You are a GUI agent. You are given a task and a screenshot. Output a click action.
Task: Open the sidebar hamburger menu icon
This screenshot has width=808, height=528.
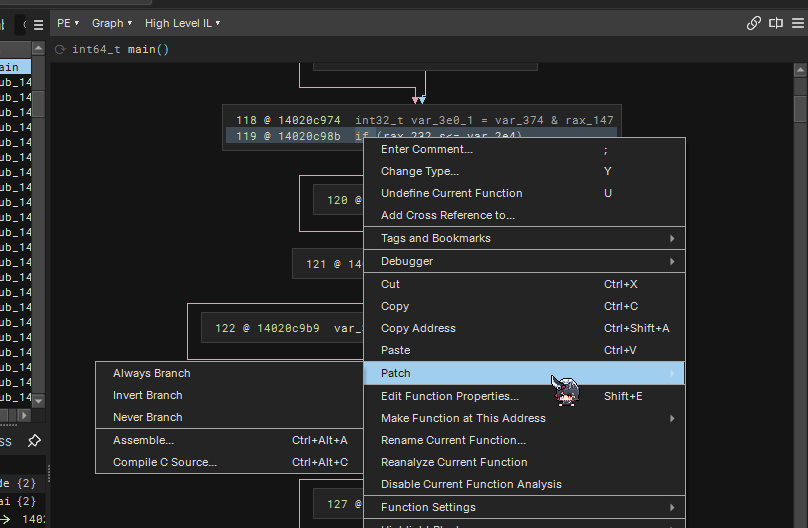pyautogui.click(x=38, y=24)
